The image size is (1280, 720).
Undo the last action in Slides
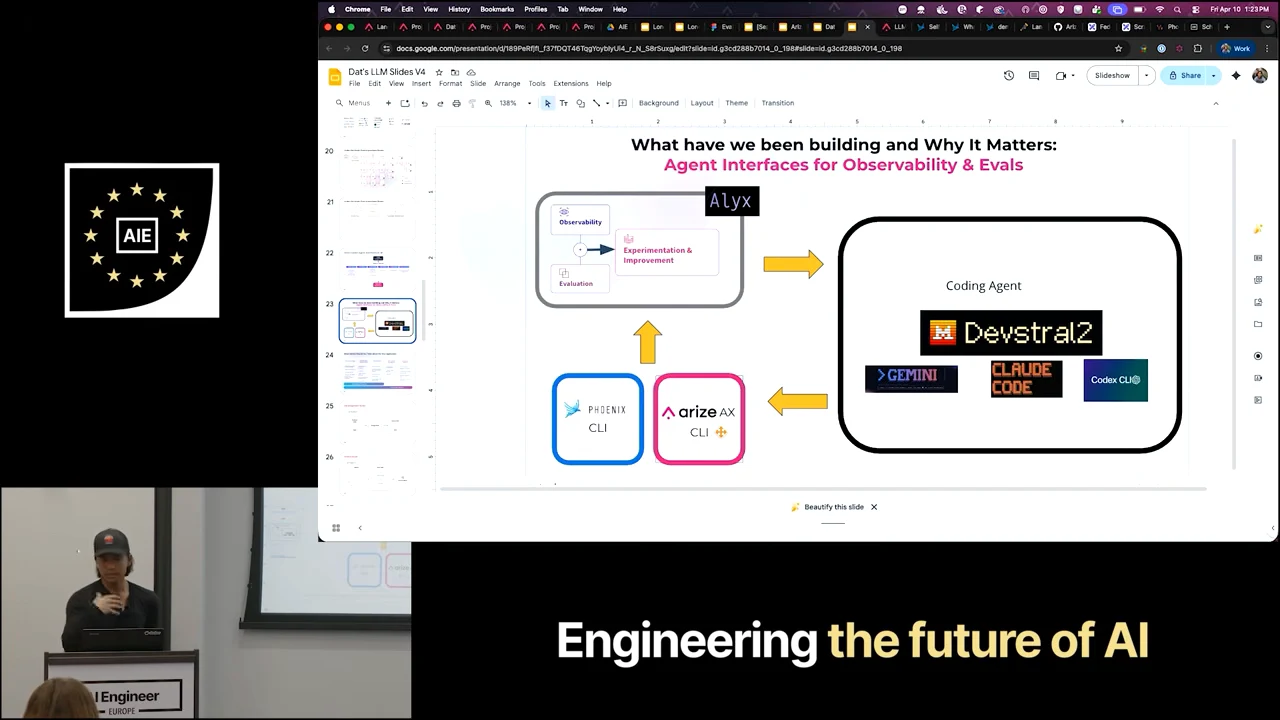click(424, 103)
